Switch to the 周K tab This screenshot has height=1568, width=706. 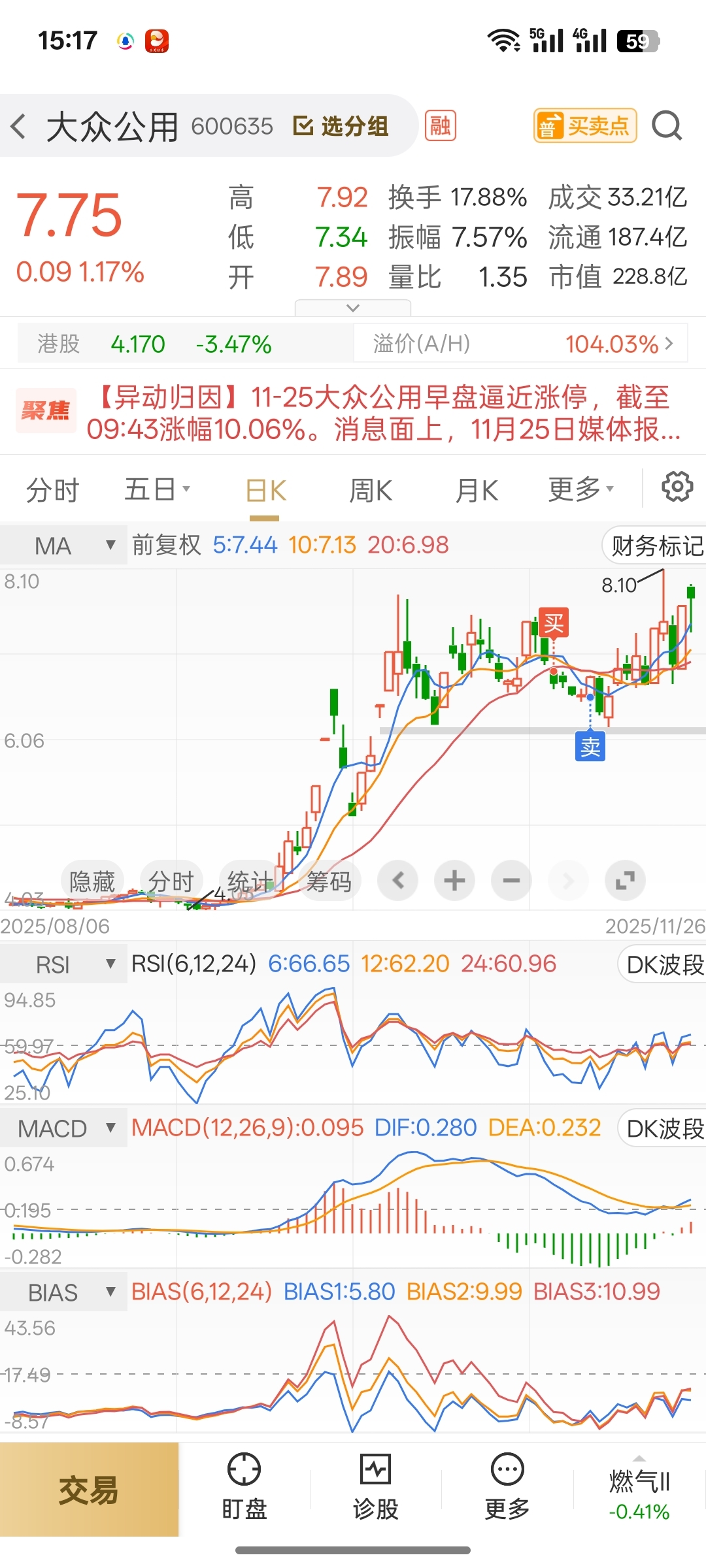371,491
